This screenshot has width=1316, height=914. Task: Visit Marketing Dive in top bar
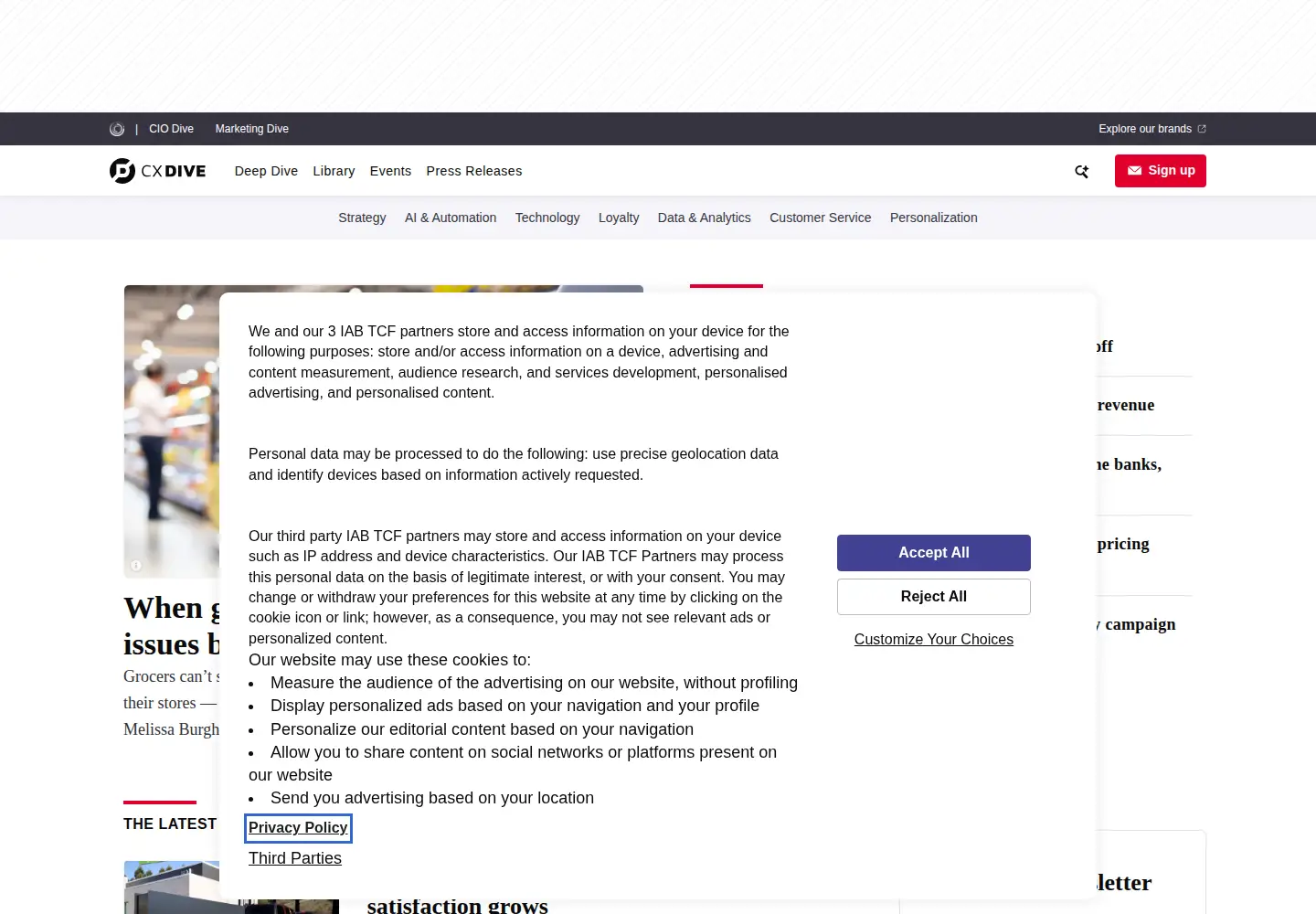[x=252, y=129]
